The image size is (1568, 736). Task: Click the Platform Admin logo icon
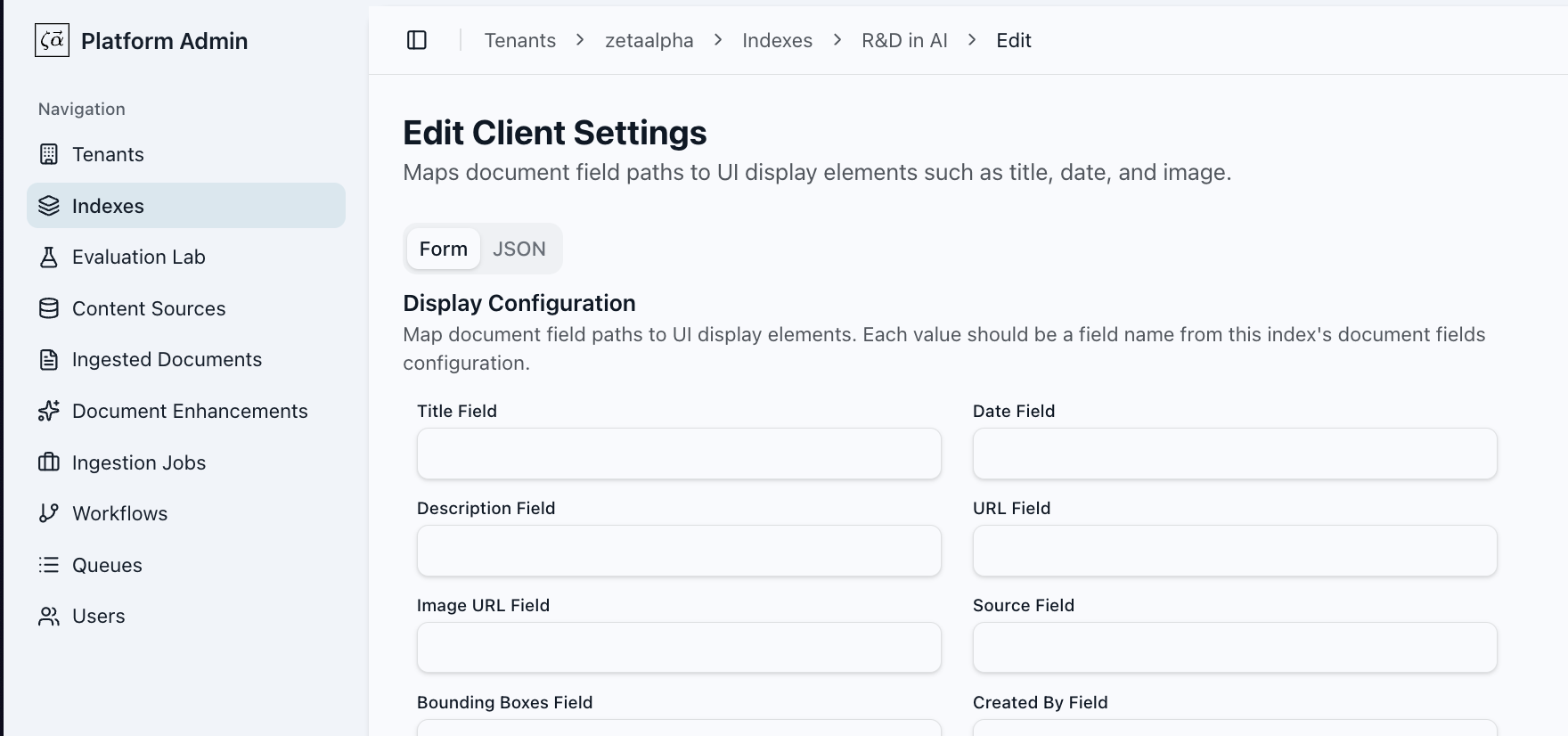pyautogui.click(x=52, y=40)
